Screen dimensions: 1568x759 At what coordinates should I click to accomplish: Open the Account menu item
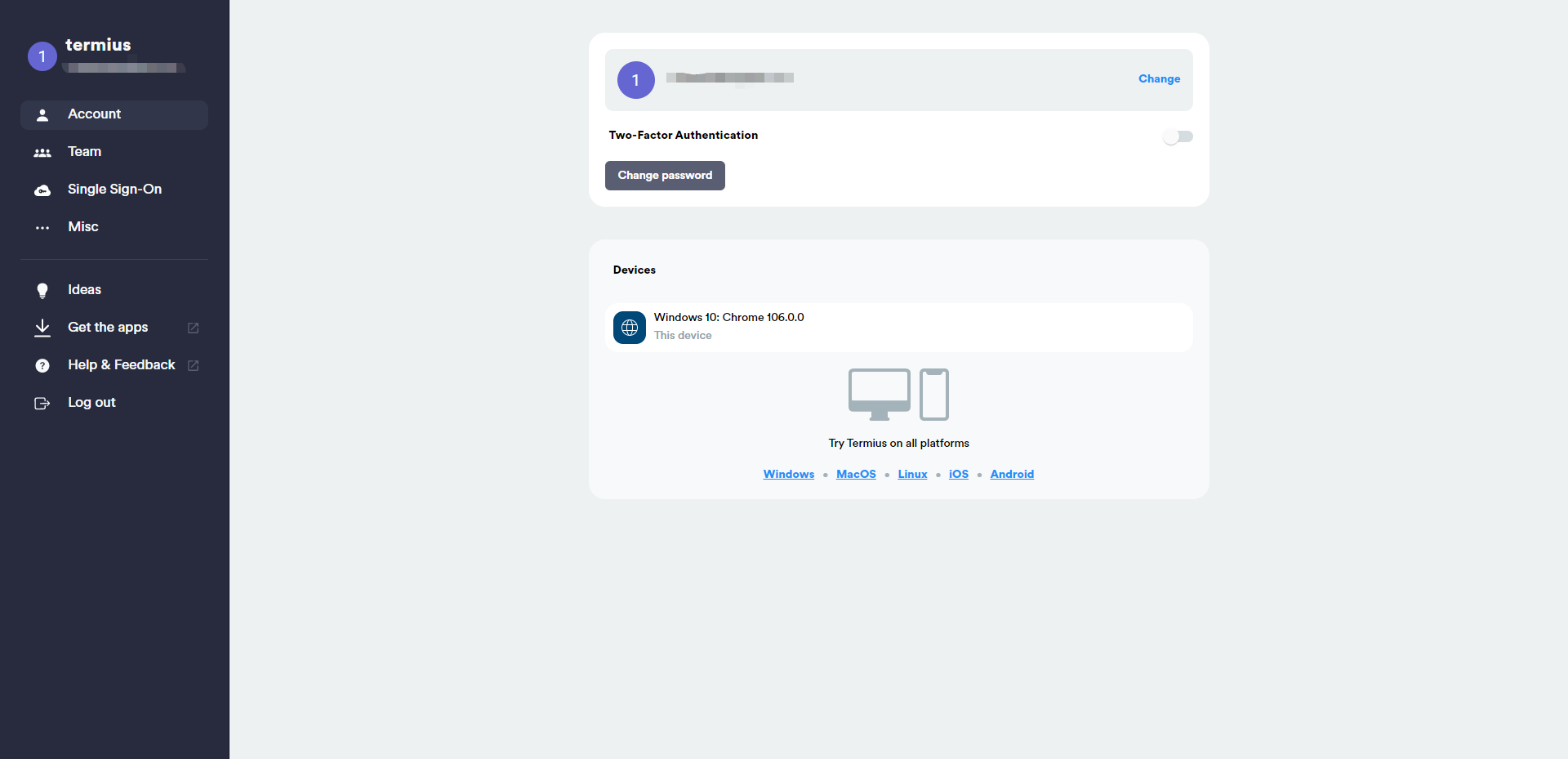(114, 115)
